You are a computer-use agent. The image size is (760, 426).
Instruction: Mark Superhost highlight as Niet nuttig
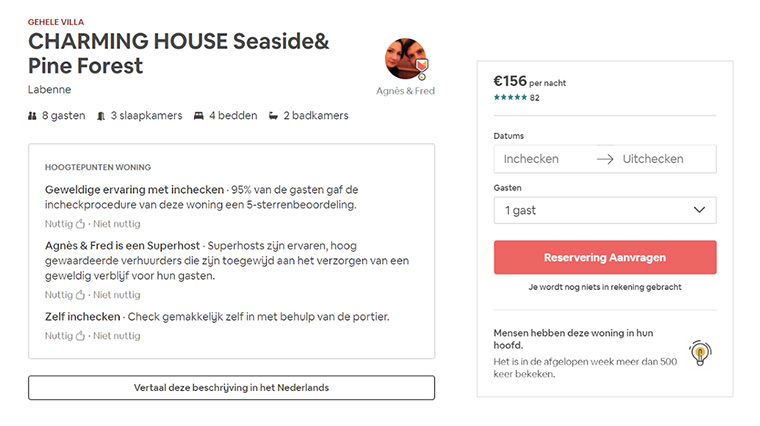117,295
